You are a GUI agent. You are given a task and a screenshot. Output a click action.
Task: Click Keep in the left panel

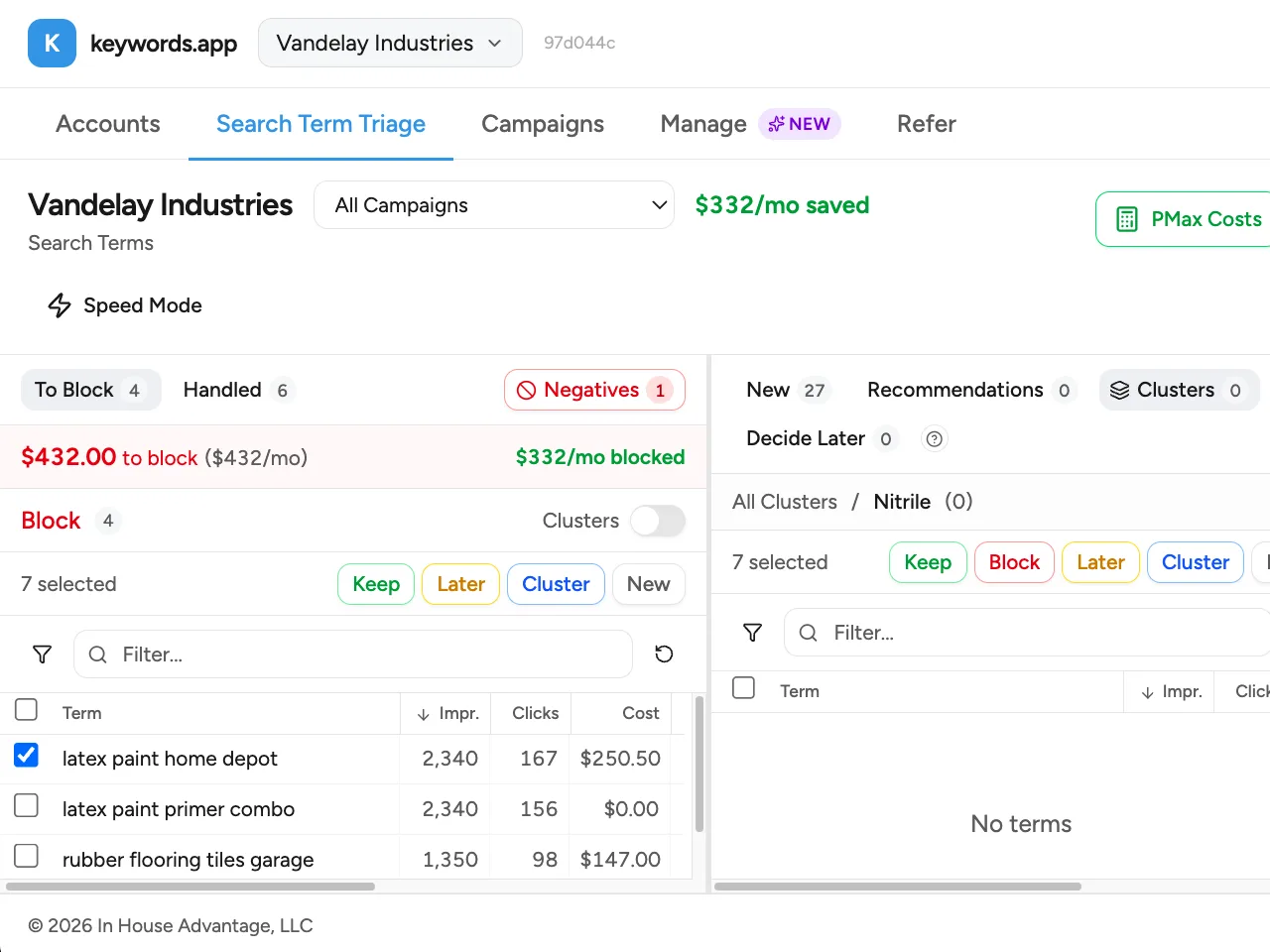click(x=376, y=584)
